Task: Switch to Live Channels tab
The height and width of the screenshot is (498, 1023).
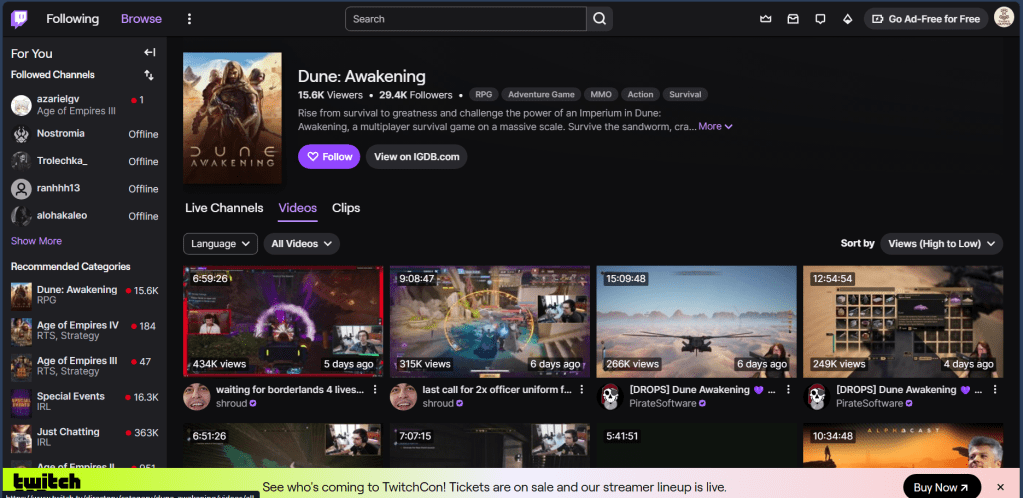Action: 224,208
